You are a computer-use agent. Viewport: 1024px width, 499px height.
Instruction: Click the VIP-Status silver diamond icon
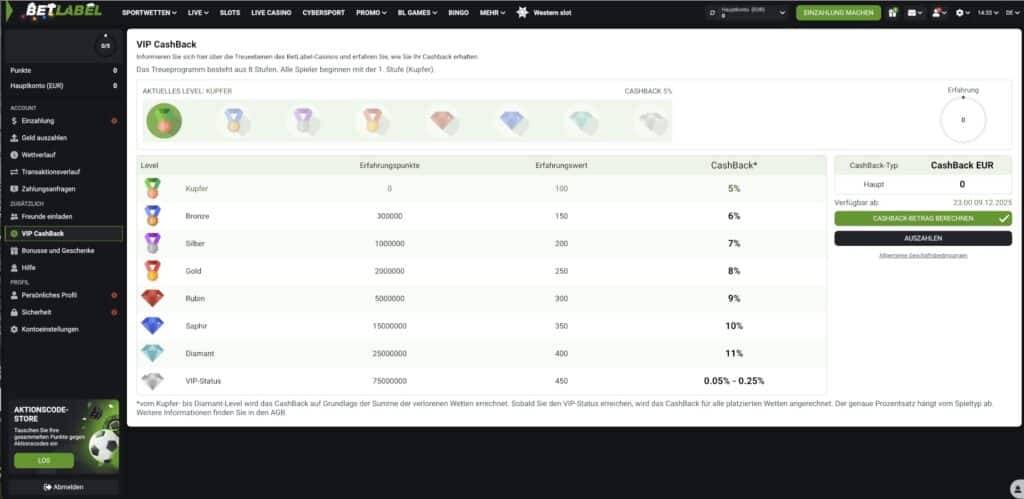[152, 381]
